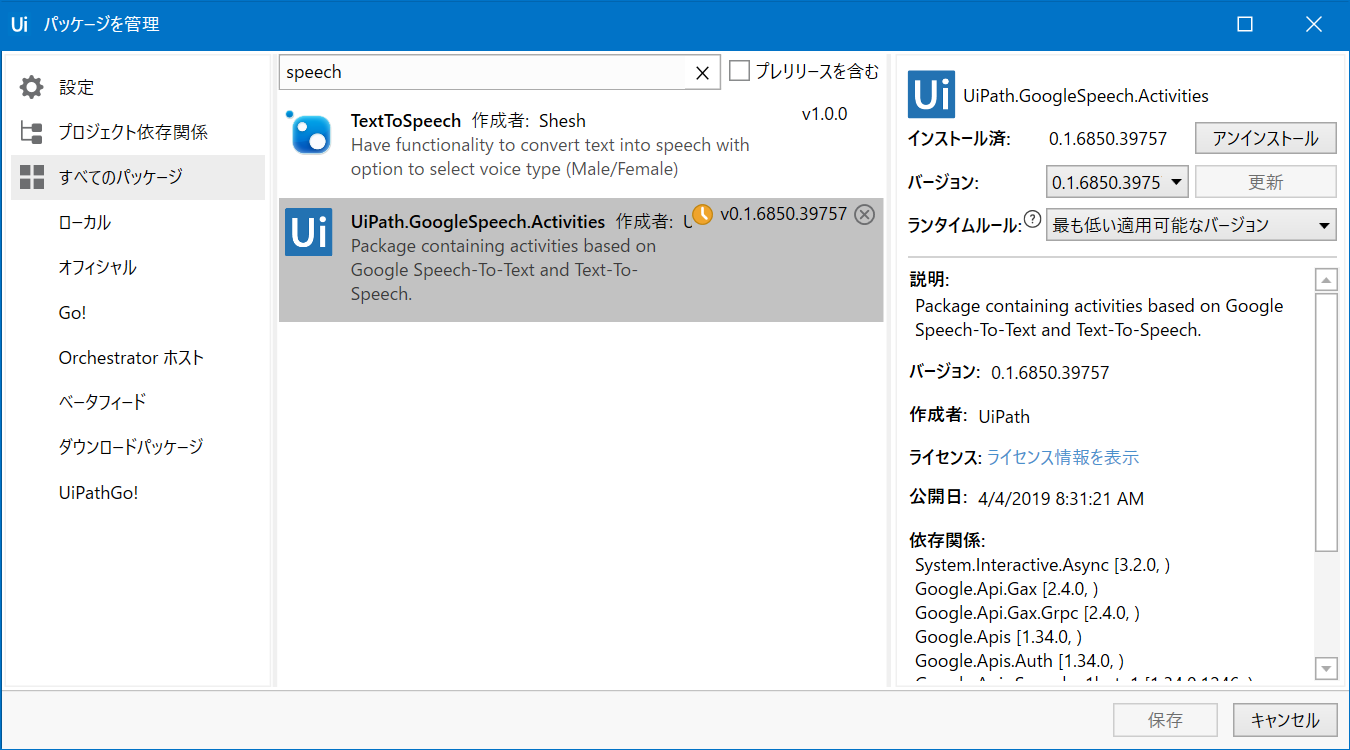The height and width of the screenshot is (750, 1350).
Task: Click the キャンセル button
Action: tap(1285, 720)
